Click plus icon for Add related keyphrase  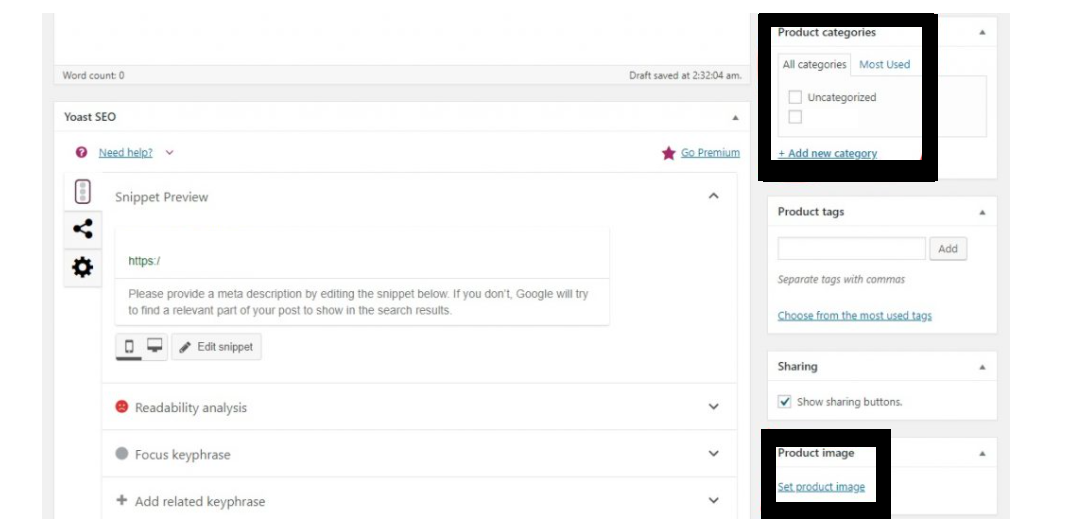122,500
